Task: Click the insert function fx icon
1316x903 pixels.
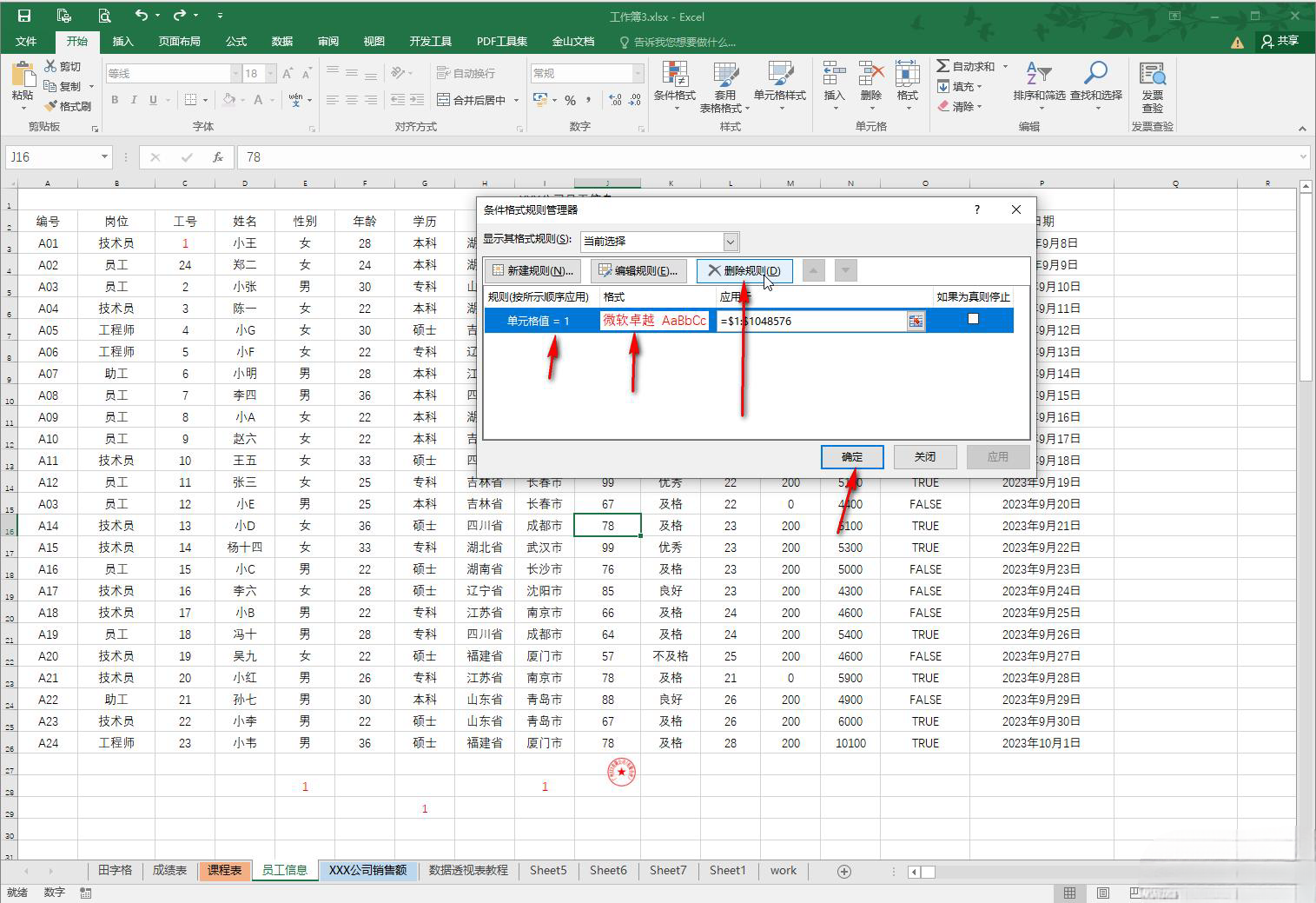Action: point(218,157)
